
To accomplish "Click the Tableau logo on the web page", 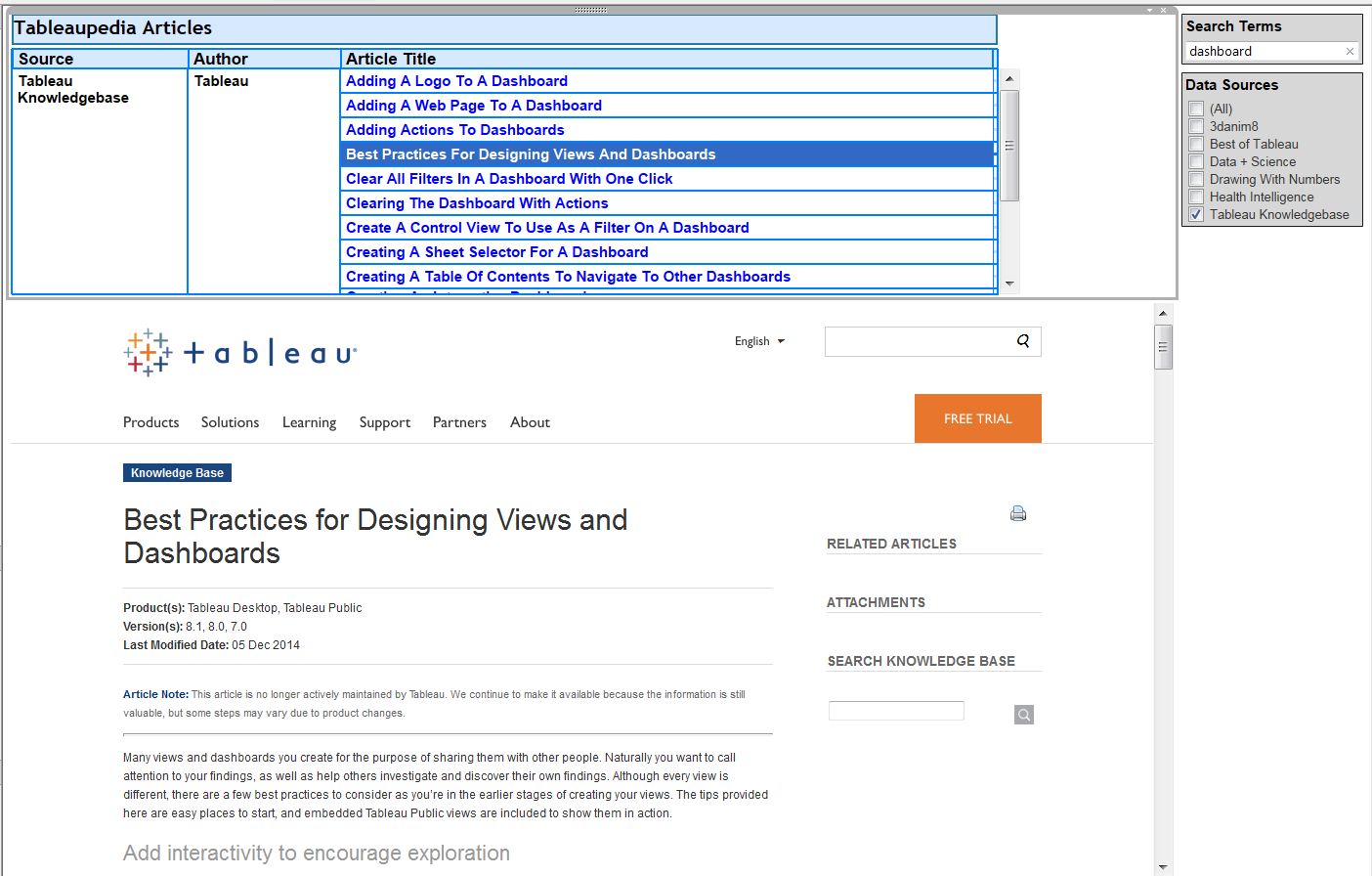I will [240, 352].
